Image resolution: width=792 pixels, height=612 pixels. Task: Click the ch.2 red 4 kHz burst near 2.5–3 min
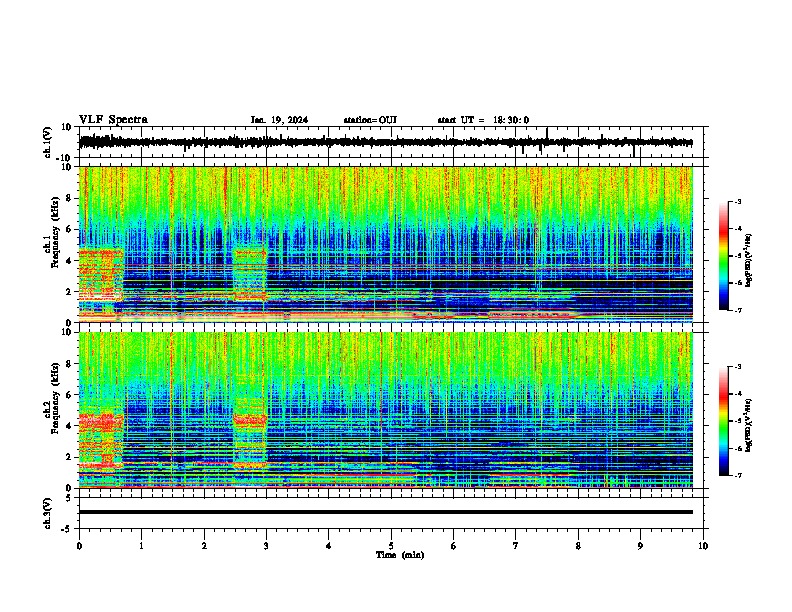click(250, 420)
